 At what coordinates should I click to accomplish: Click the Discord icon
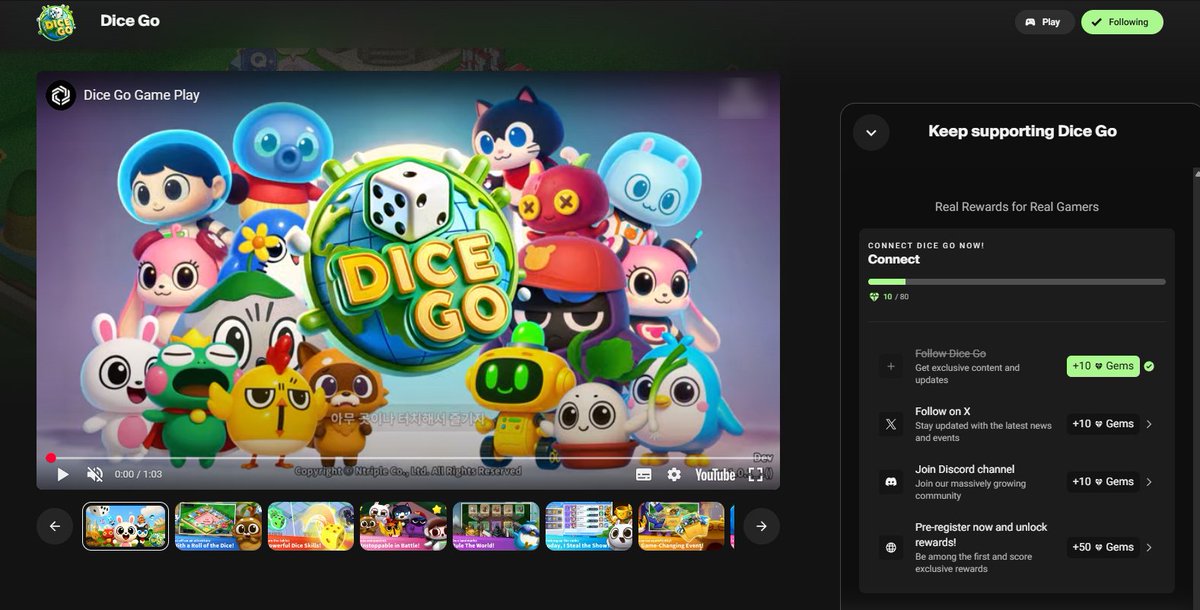tap(890, 482)
